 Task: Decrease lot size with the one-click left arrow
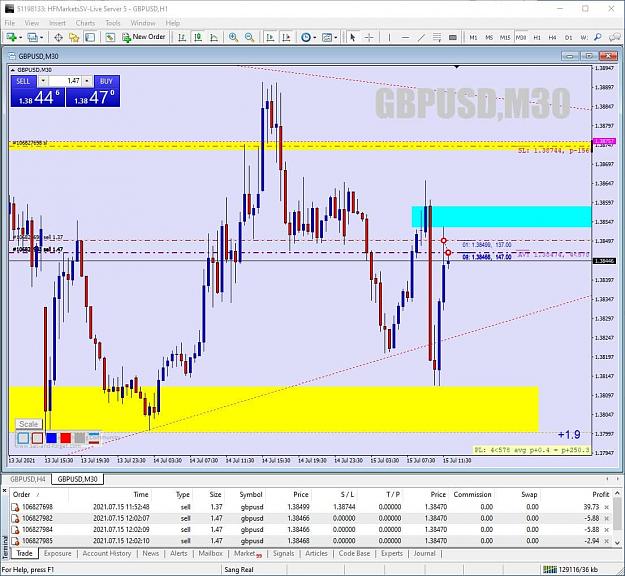[x=43, y=81]
